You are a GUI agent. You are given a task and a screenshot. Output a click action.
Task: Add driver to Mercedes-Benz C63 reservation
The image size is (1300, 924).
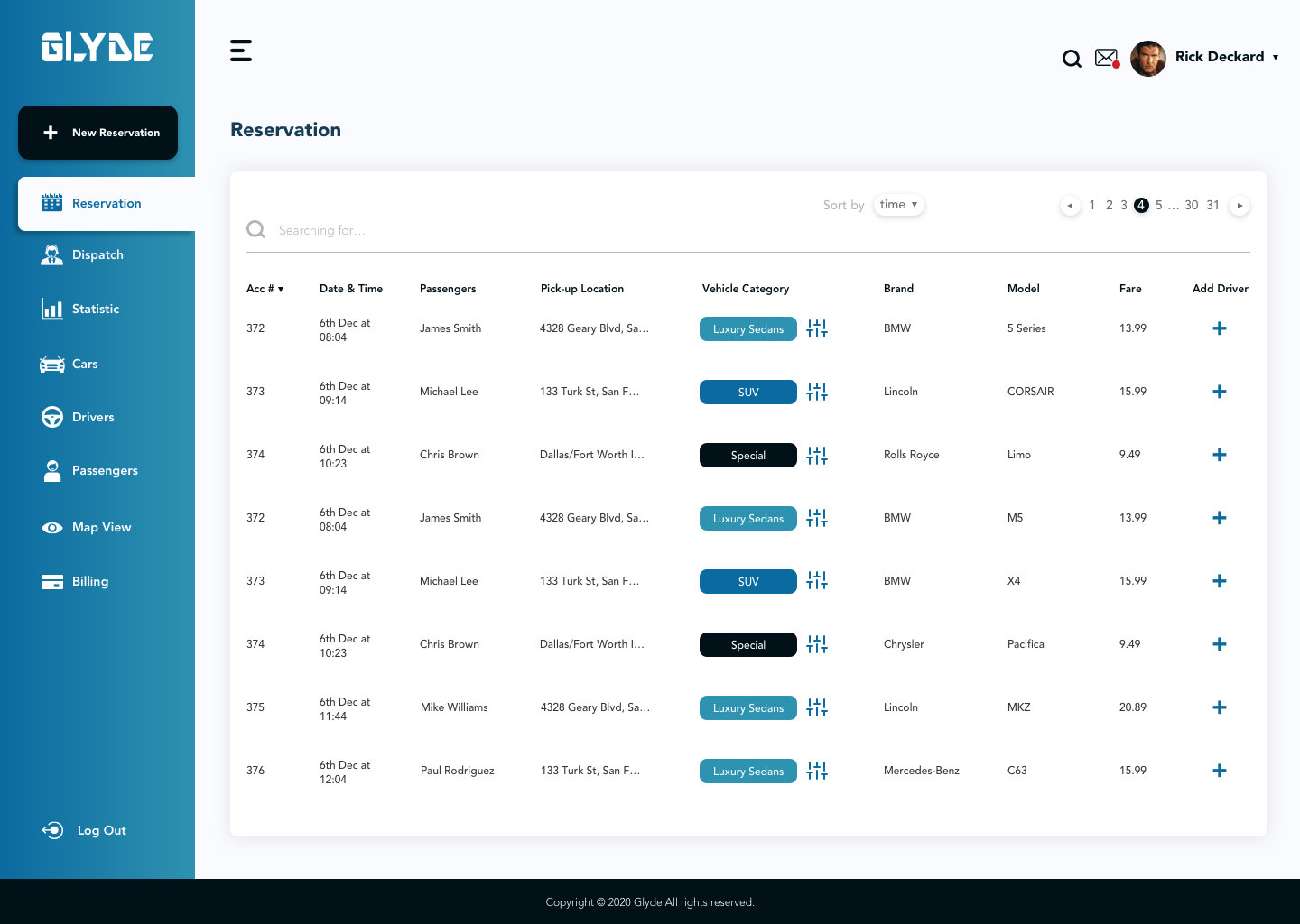tap(1220, 771)
